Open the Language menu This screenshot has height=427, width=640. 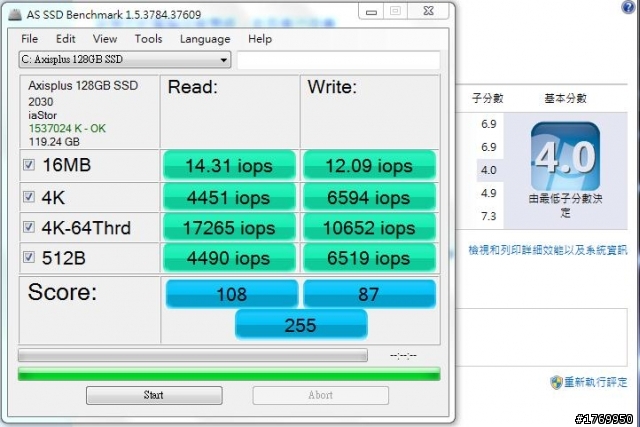point(205,39)
